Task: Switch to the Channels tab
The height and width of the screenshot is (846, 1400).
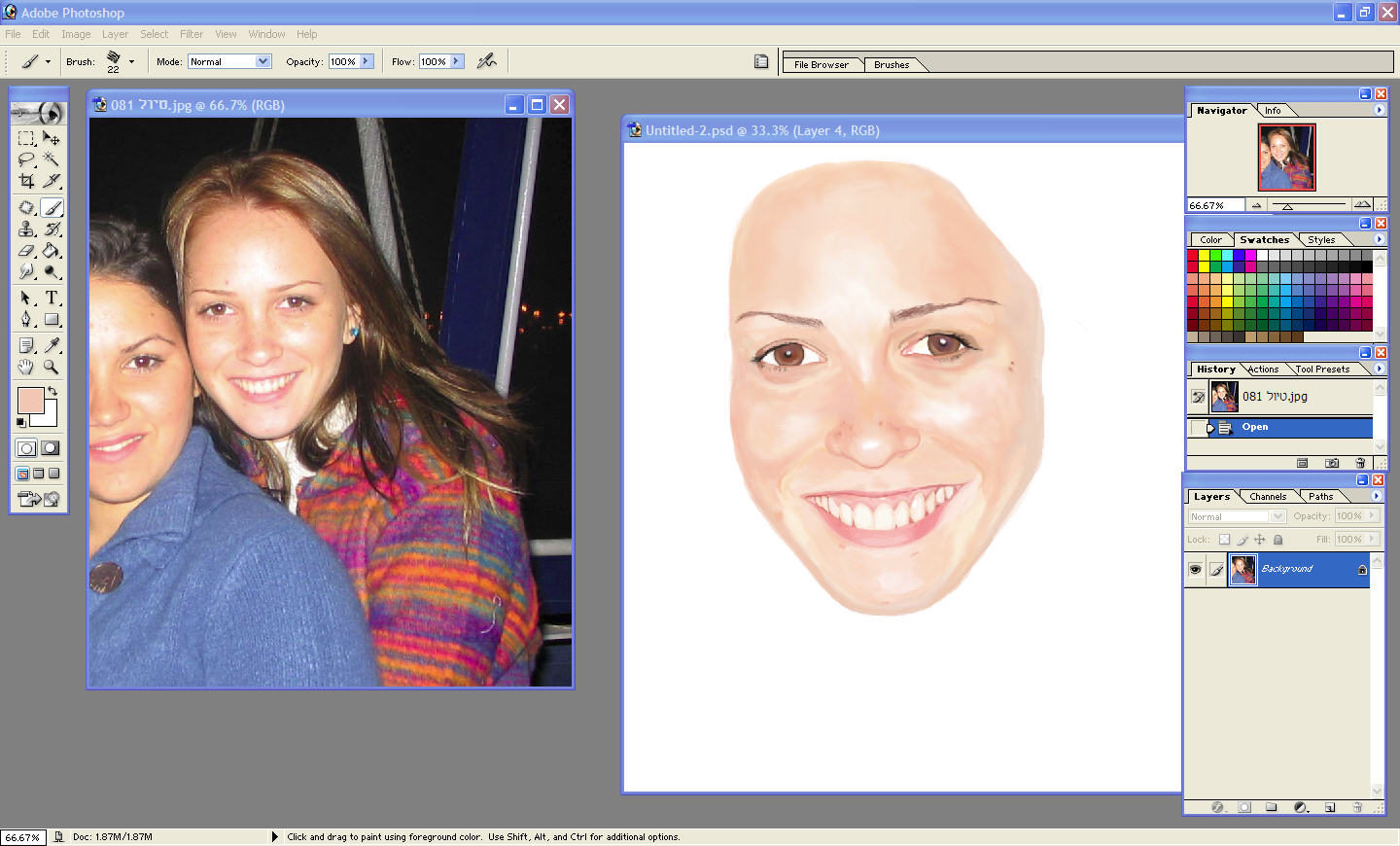Action: (x=1267, y=497)
